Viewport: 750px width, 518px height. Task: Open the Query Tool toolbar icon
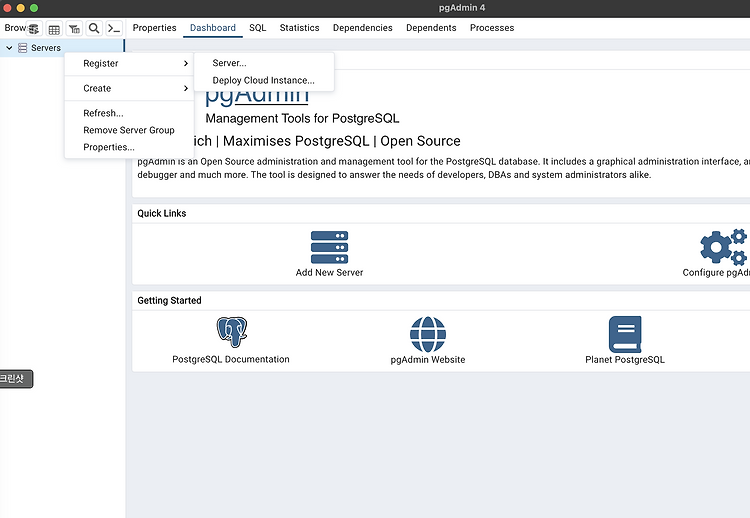33,29
